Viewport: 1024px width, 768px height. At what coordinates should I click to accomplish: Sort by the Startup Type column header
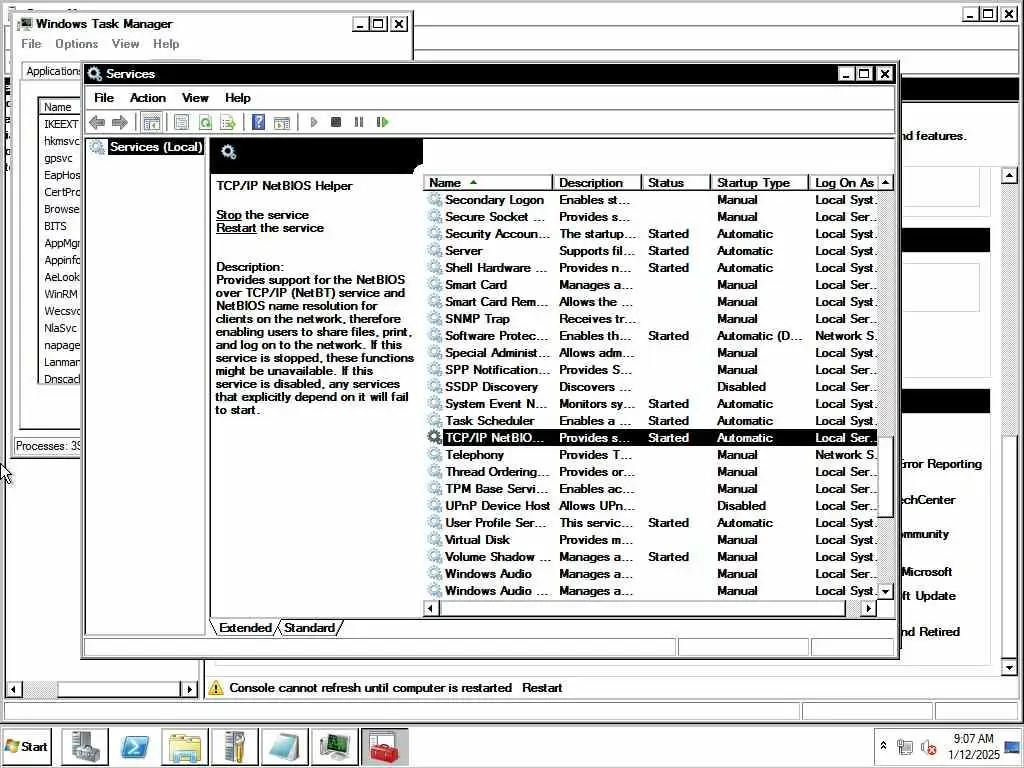[760, 183]
